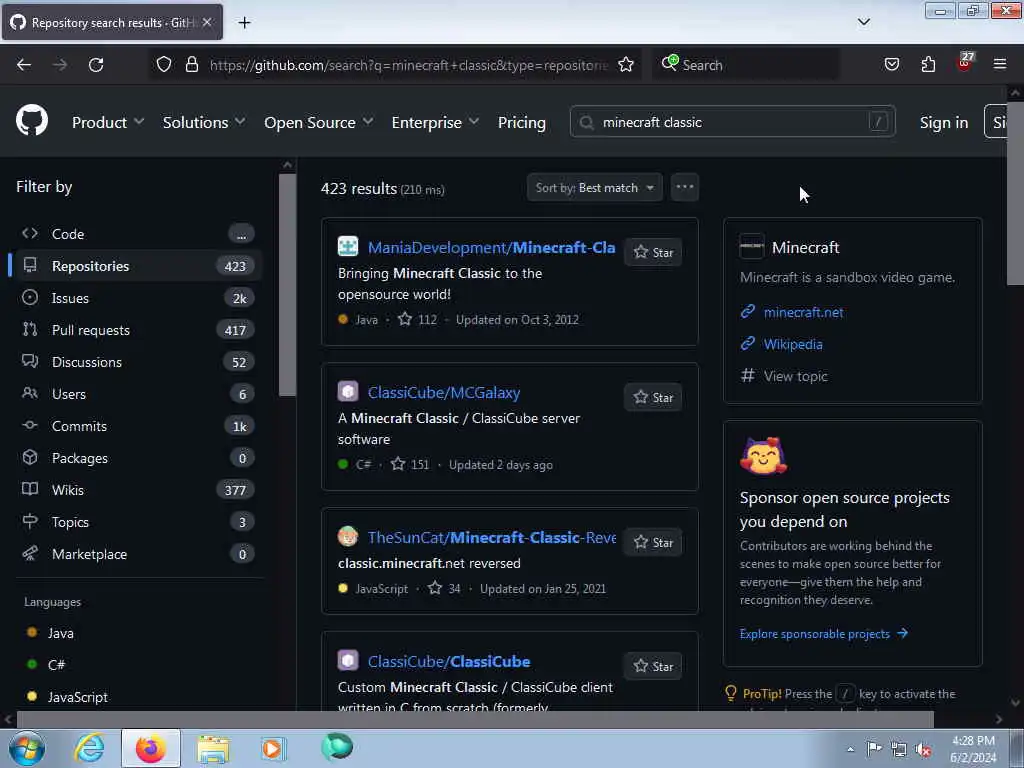The width and height of the screenshot is (1024, 768).
Task: Click Sign in
Action: click(944, 122)
